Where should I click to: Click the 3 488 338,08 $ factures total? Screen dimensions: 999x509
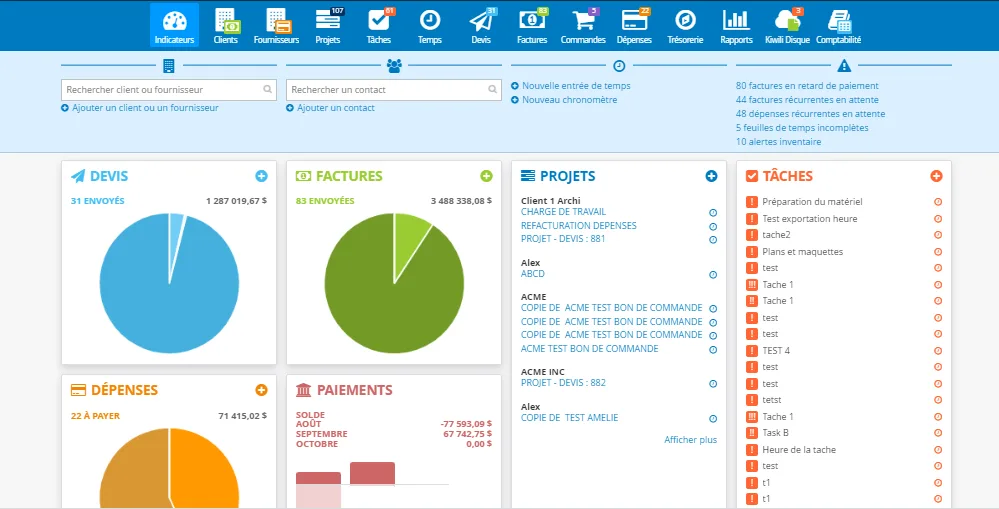pyautogui.click(x=461, y=201)
